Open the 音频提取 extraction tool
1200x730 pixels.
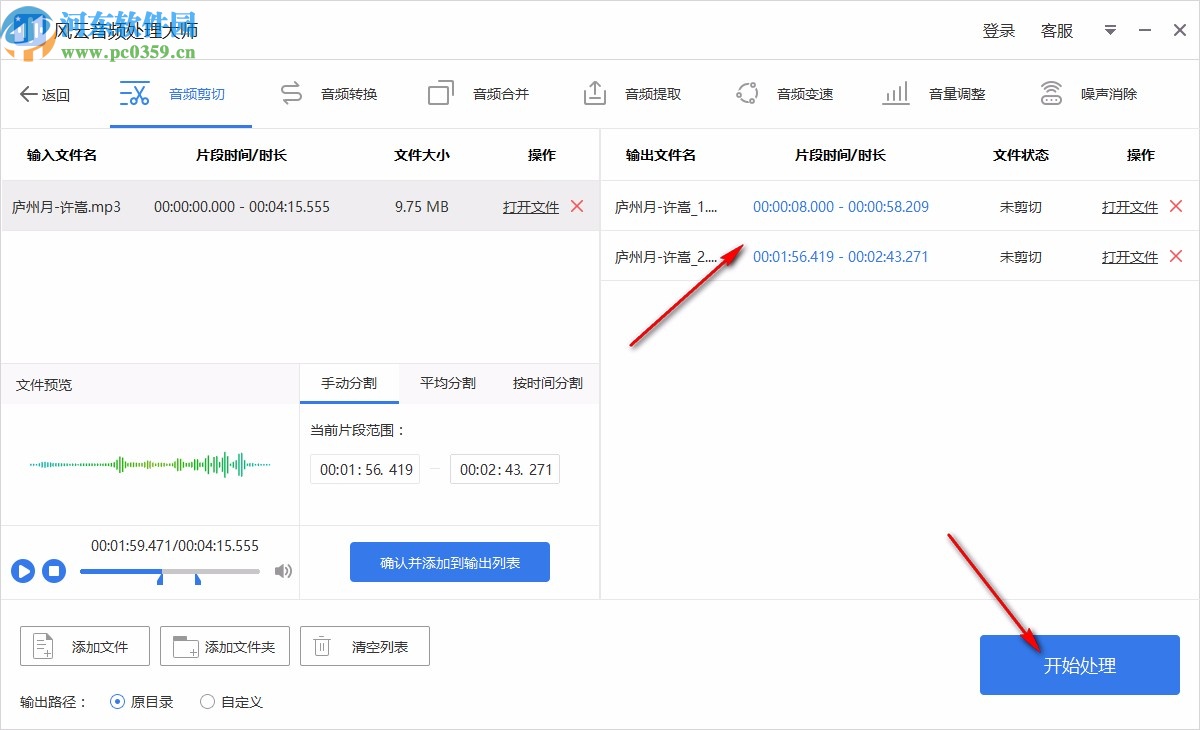point(652,93)
